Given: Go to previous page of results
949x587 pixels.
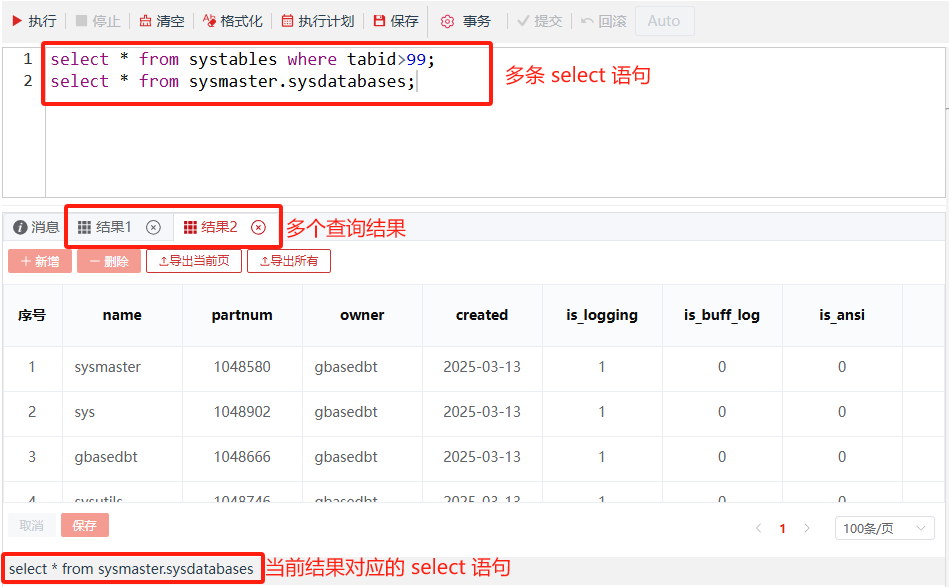Looking at the screenshot, I should 758,528.
